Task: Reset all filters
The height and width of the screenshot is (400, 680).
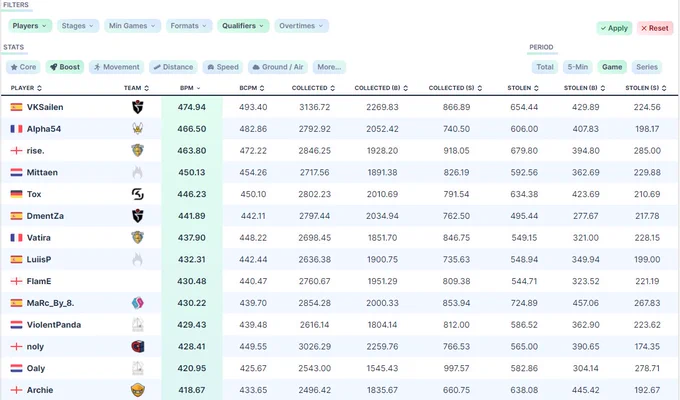Action: point(655,28)
